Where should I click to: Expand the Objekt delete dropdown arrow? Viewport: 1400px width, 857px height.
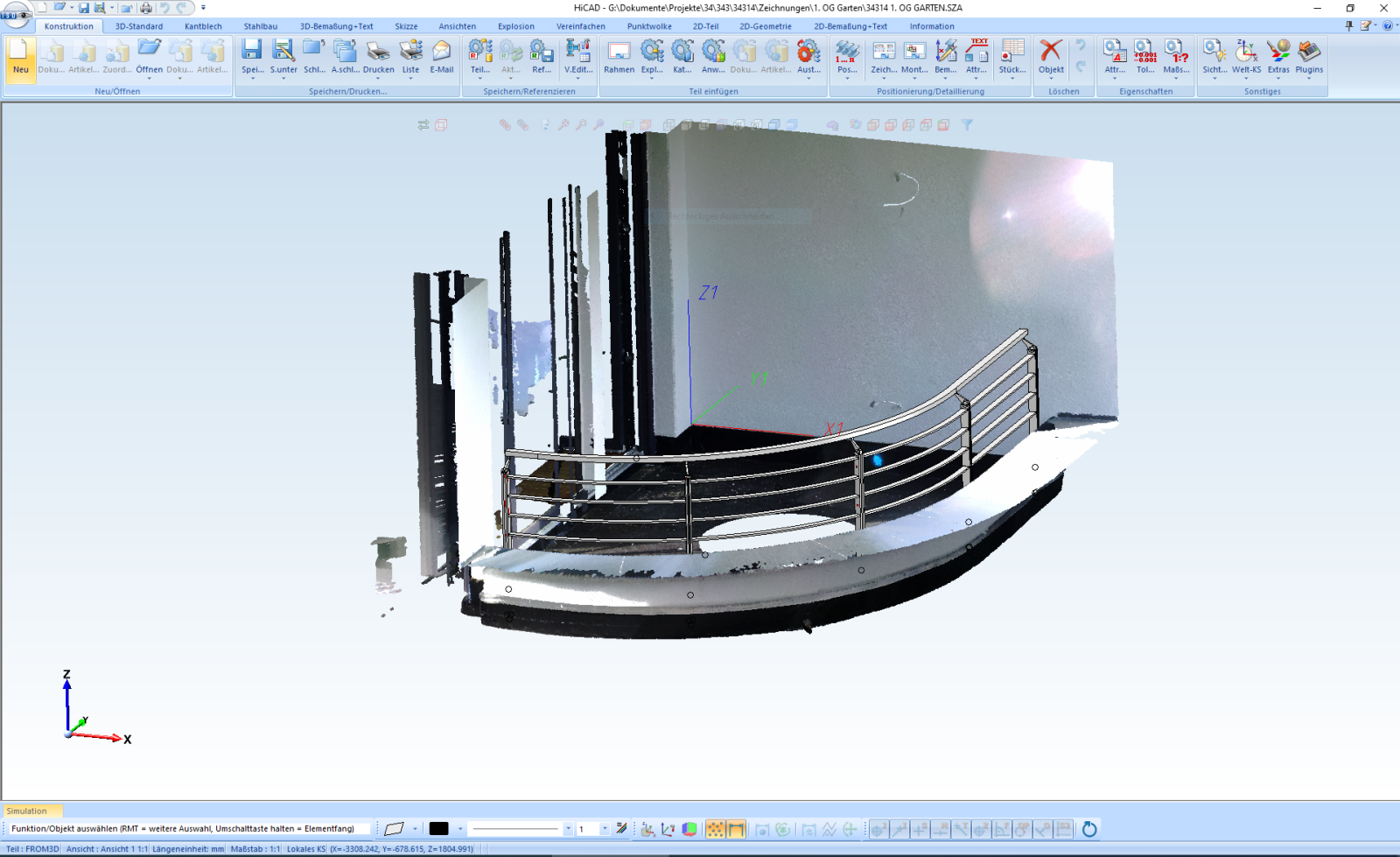(x=1051, y=79)
